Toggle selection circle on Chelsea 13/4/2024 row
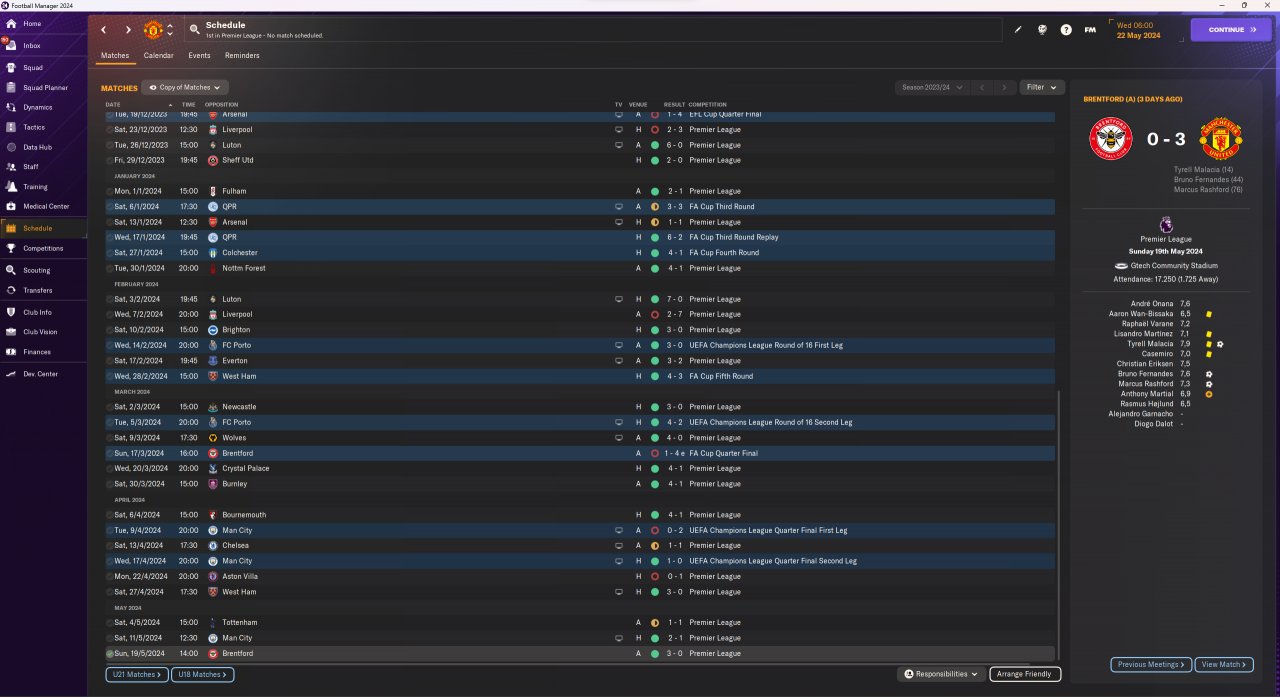Viewport: 1280px width, 697px height. (x=110, y=545)
